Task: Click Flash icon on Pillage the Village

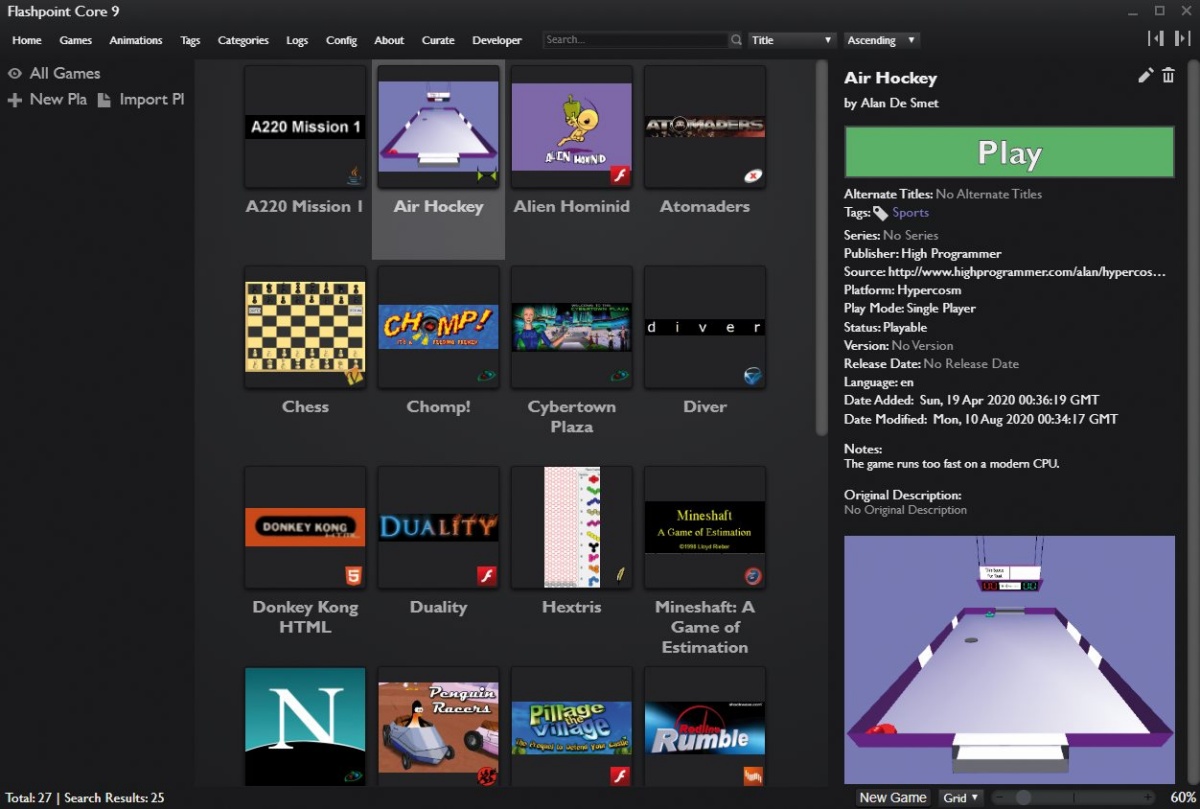Action: coord(620,776)
